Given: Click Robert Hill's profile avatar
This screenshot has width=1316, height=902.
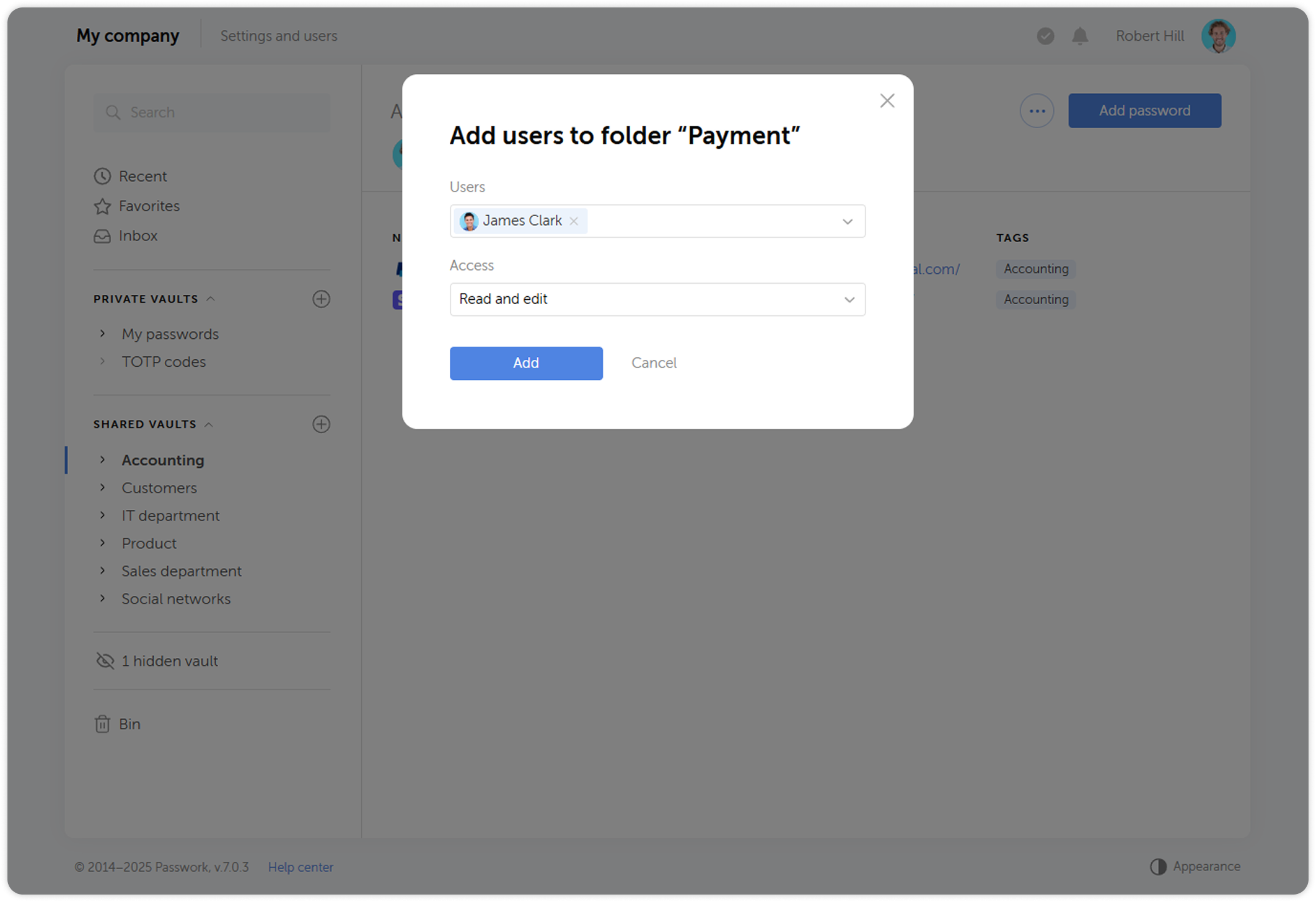Looking at the screenshot, I should tap(1218, 36).
